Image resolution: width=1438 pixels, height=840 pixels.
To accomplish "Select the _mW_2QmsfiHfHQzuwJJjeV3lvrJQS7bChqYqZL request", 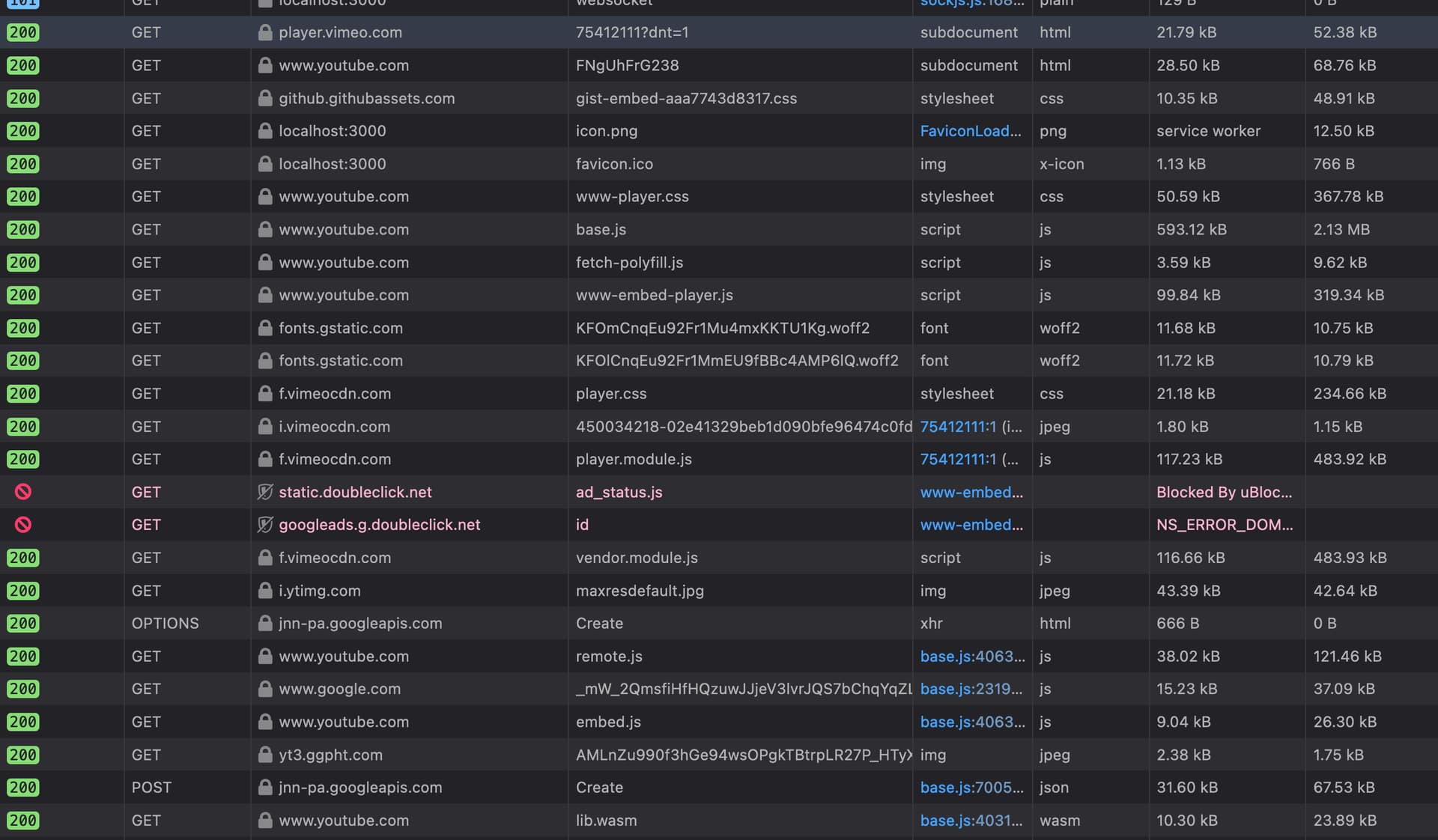I will pyautogui.click(x=719, y=689).
